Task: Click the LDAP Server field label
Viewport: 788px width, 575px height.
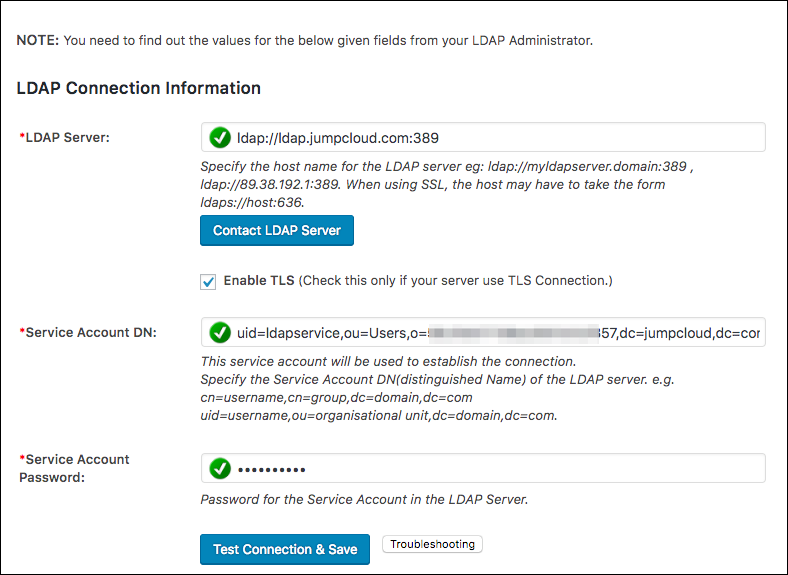Action: (x=66, y=137)
